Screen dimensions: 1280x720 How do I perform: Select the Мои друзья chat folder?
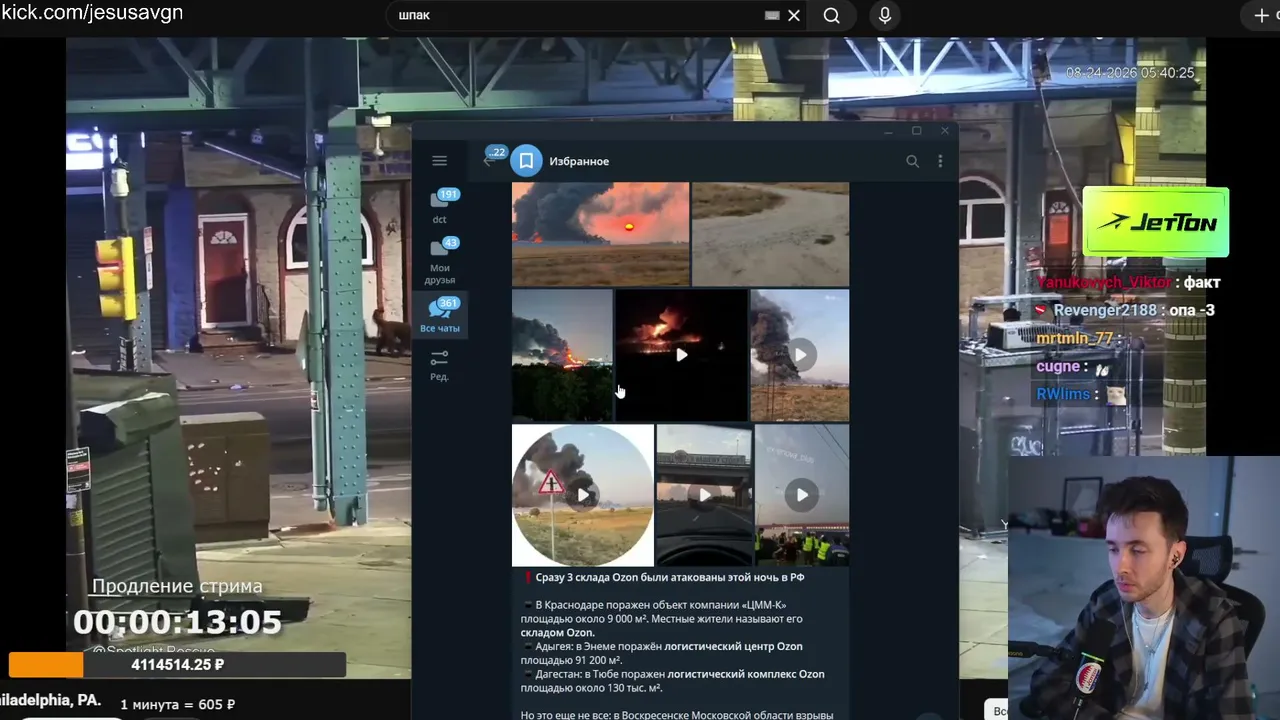point(440,261)
